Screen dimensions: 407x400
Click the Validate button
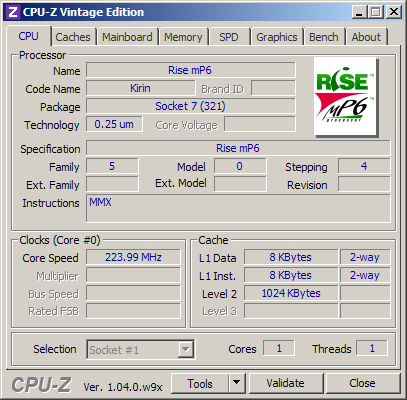coord(285,384)
